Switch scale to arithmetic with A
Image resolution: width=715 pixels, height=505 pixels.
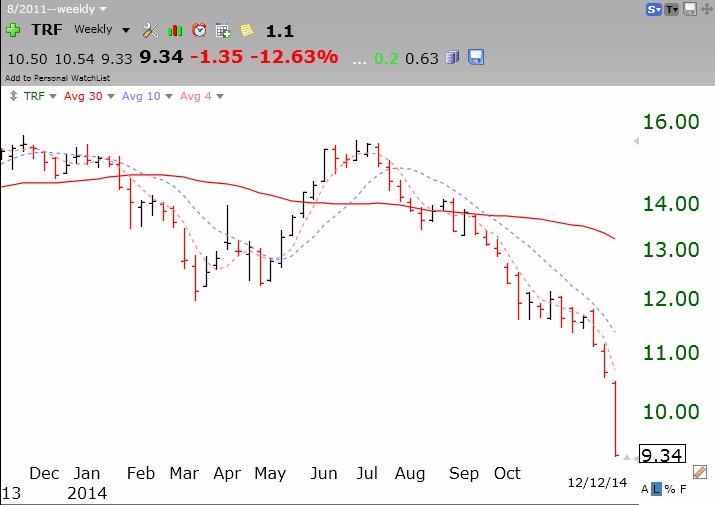tap(645, 489)
